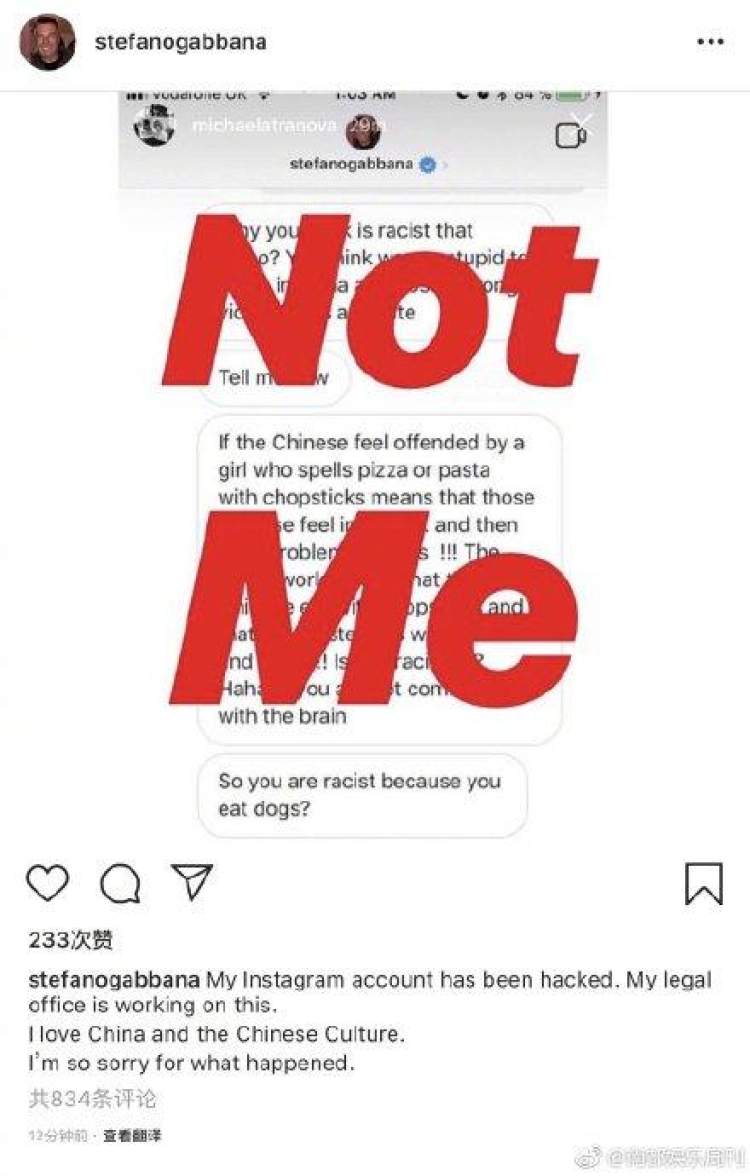Open stefanogabbana's profile picture at the top
This screenshot has width=750, height=1176.
47,43
